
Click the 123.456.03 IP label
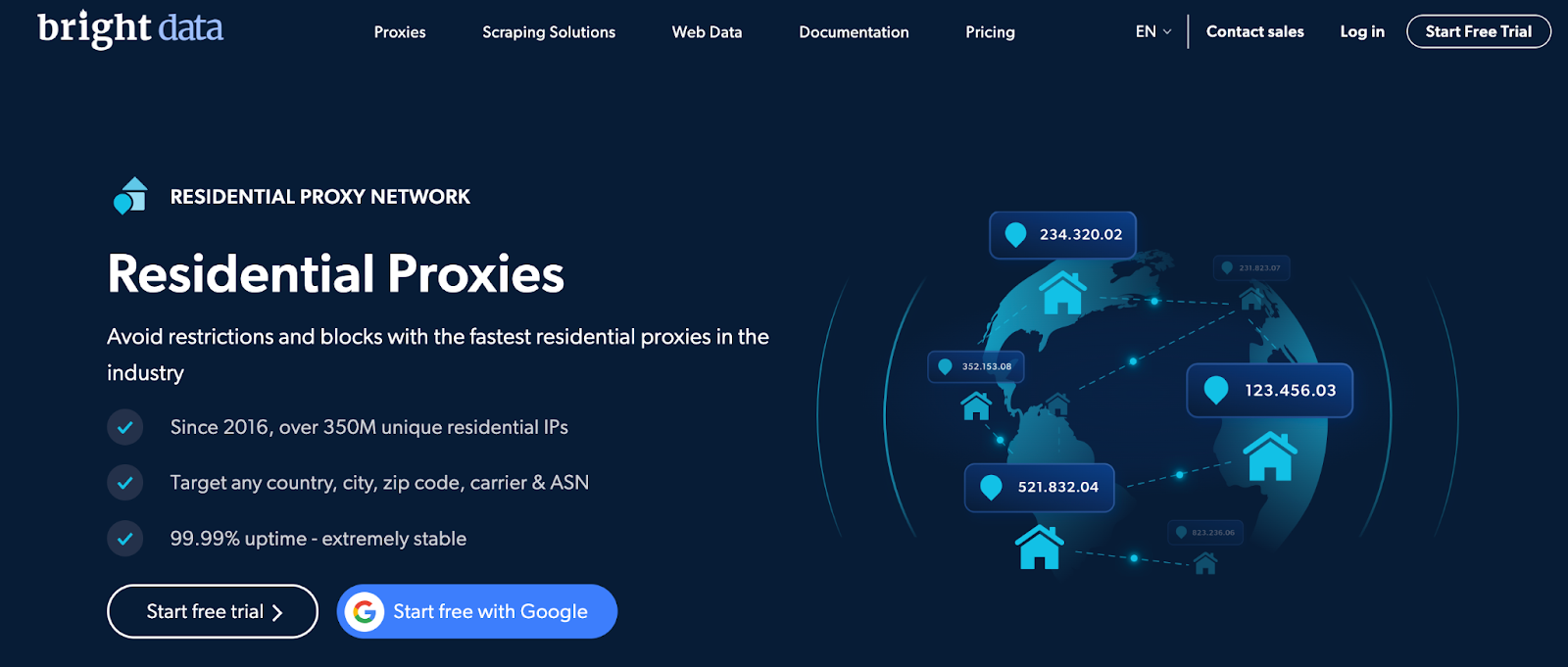click(1270, 391)
